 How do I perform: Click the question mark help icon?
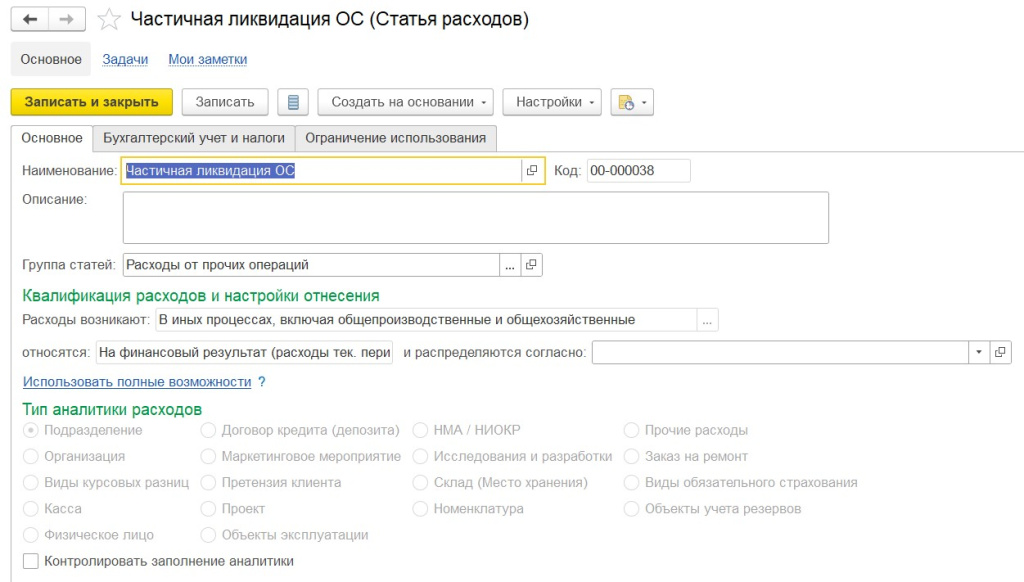[x=262, y=381]
